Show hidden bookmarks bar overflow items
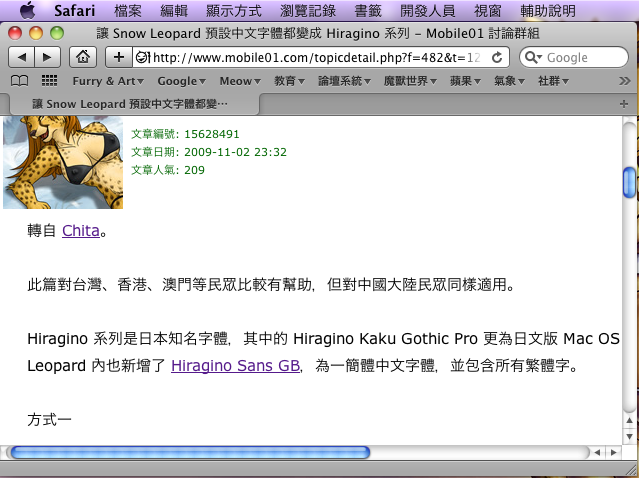Image resolution: width=639 pixels, height=478 pixels. pyautogui.click(x=624, y=81)
